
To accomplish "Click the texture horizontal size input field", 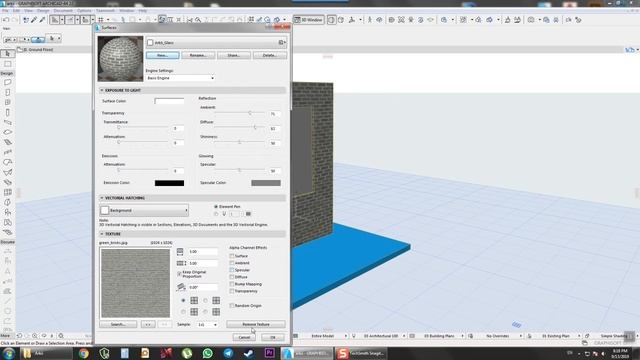I will point(203,252).
